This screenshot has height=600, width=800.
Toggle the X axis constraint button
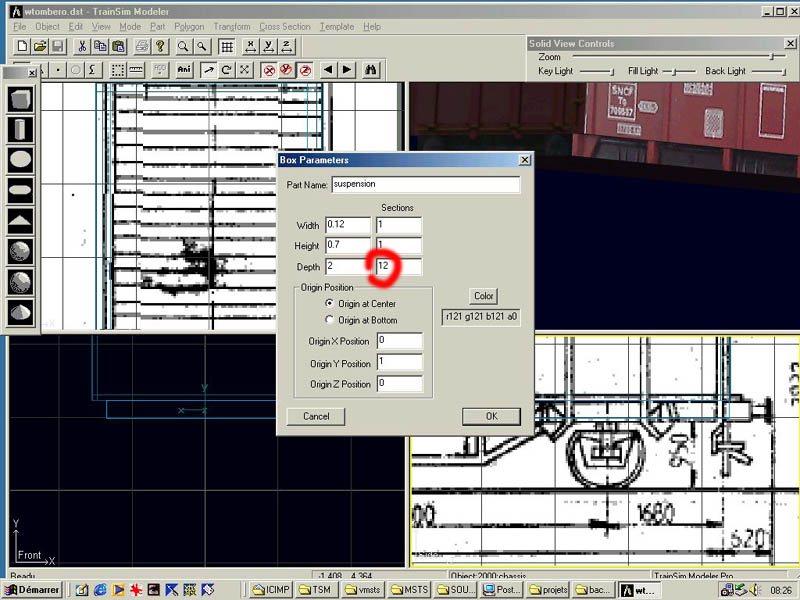pyautogui.click(x=270, y=70)
